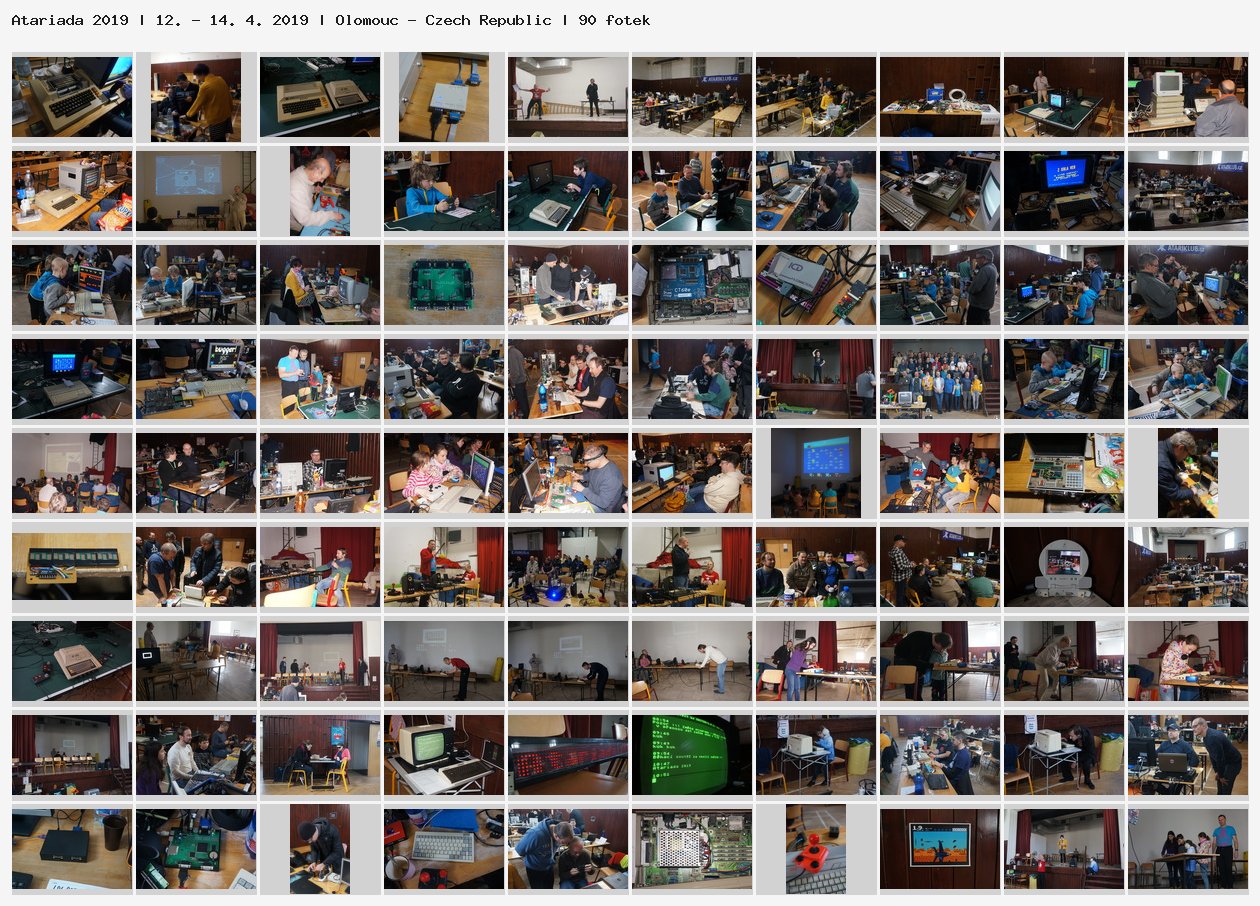Open thumbnail of girl in striped shirt
Viewport: 1260px width, 906px height.
point(444,473)
